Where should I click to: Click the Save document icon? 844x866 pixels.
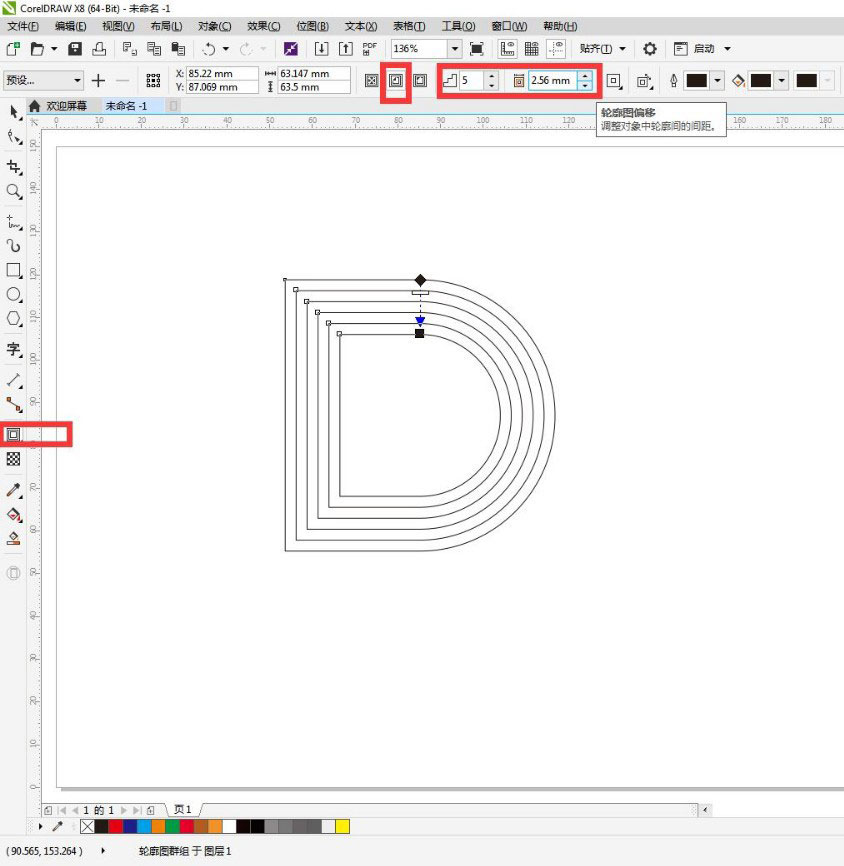pyautogui.click(x=74, y=48)
